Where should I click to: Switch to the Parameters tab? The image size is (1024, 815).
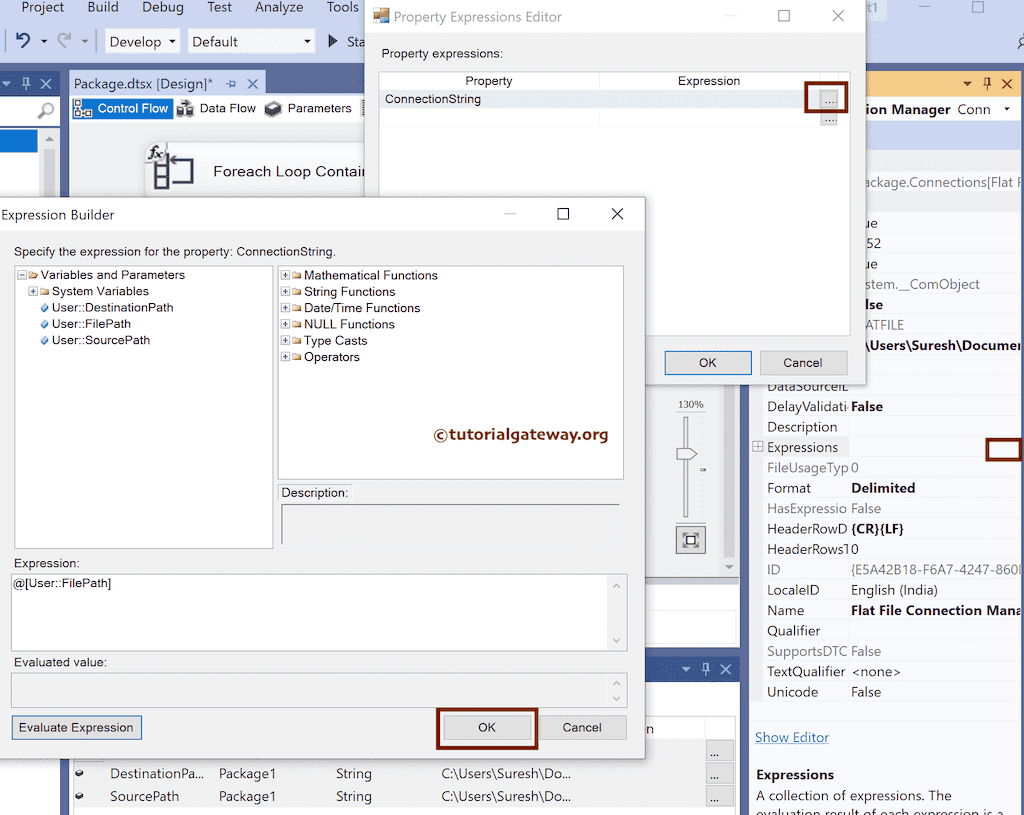[x=308, y=108]
